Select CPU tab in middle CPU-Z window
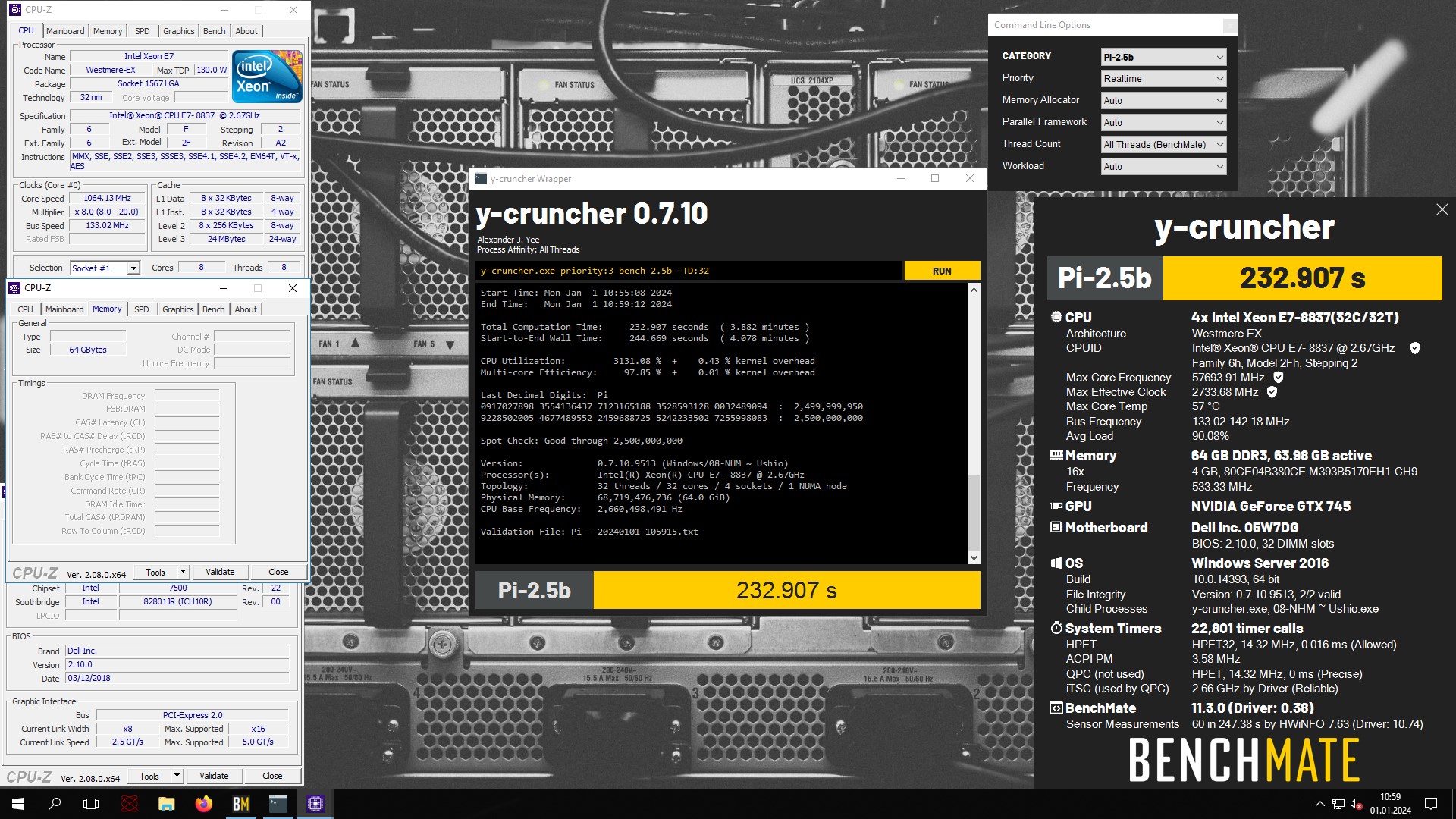Screen dimensions: 1456x819 point(26,309)
